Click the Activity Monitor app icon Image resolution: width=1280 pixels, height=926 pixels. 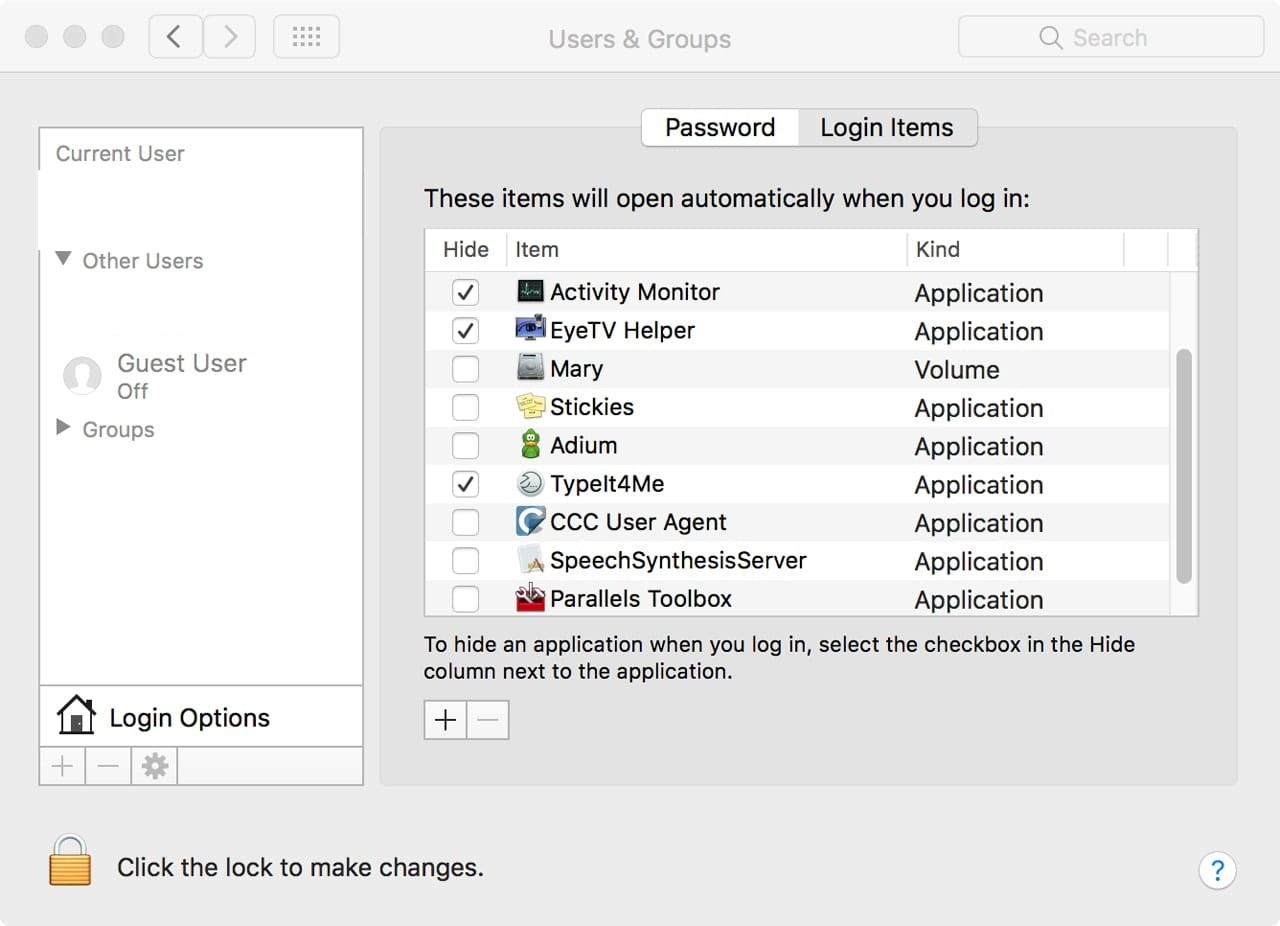[x=529, y=292]
